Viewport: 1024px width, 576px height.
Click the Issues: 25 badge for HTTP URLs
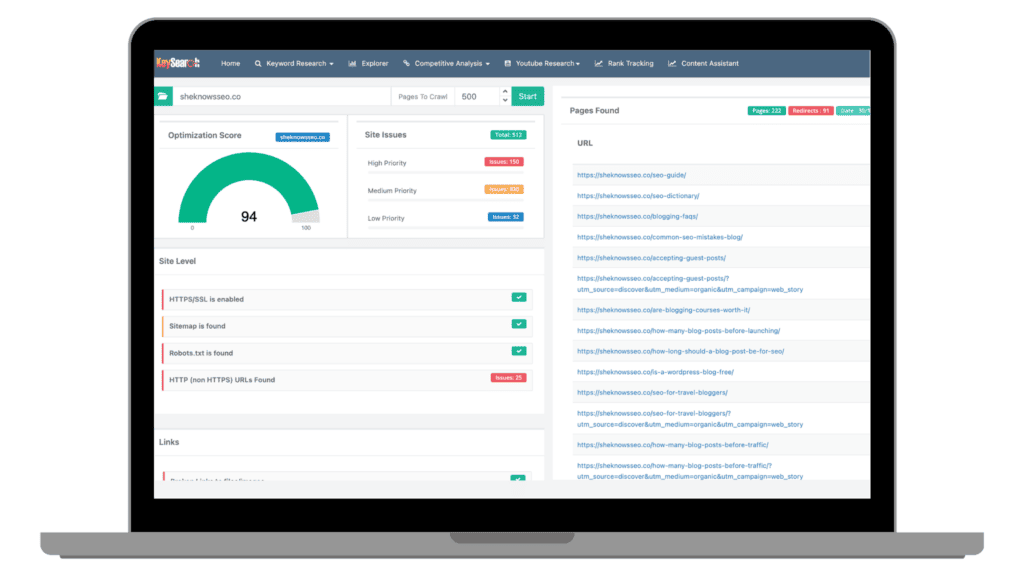[508, 377]
